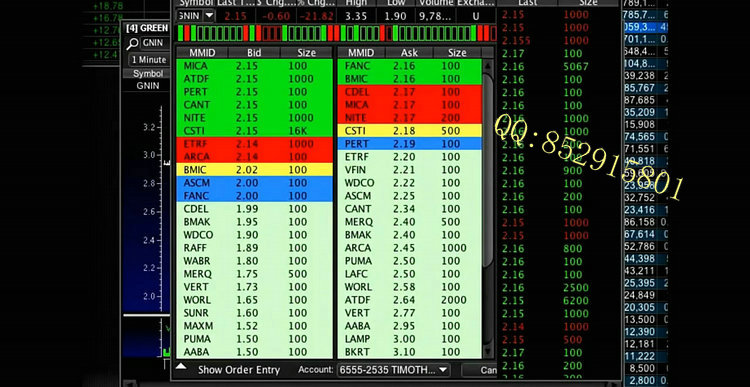Expand the Show Order Entry triangle

click(x=181, y=367)
